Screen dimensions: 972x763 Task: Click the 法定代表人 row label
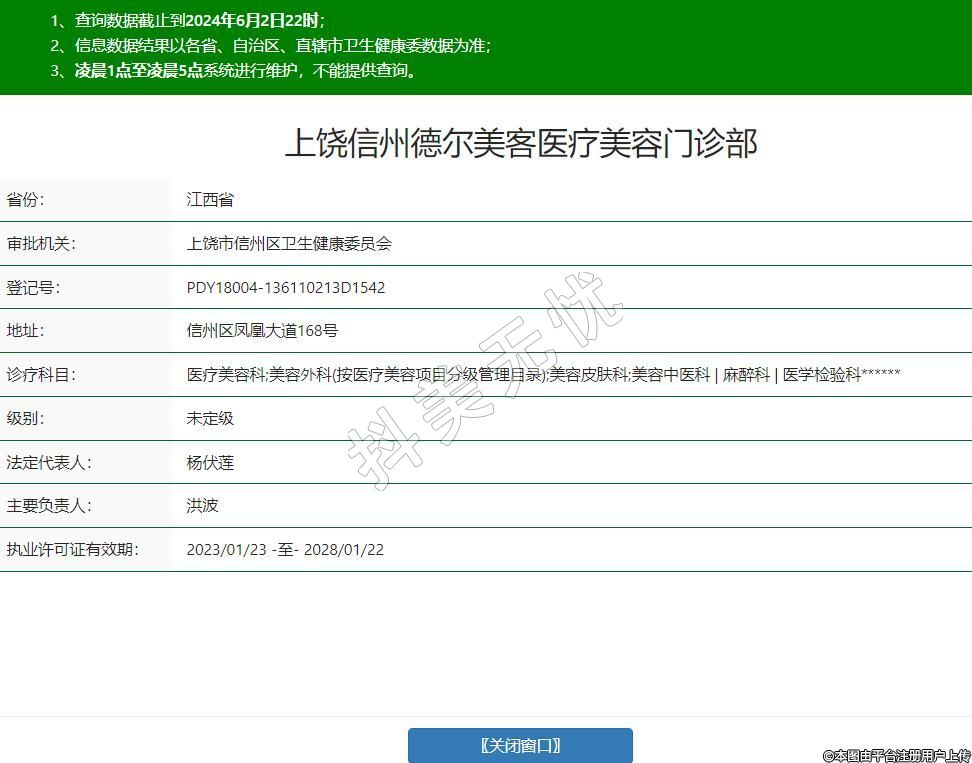tap(49, 462)
